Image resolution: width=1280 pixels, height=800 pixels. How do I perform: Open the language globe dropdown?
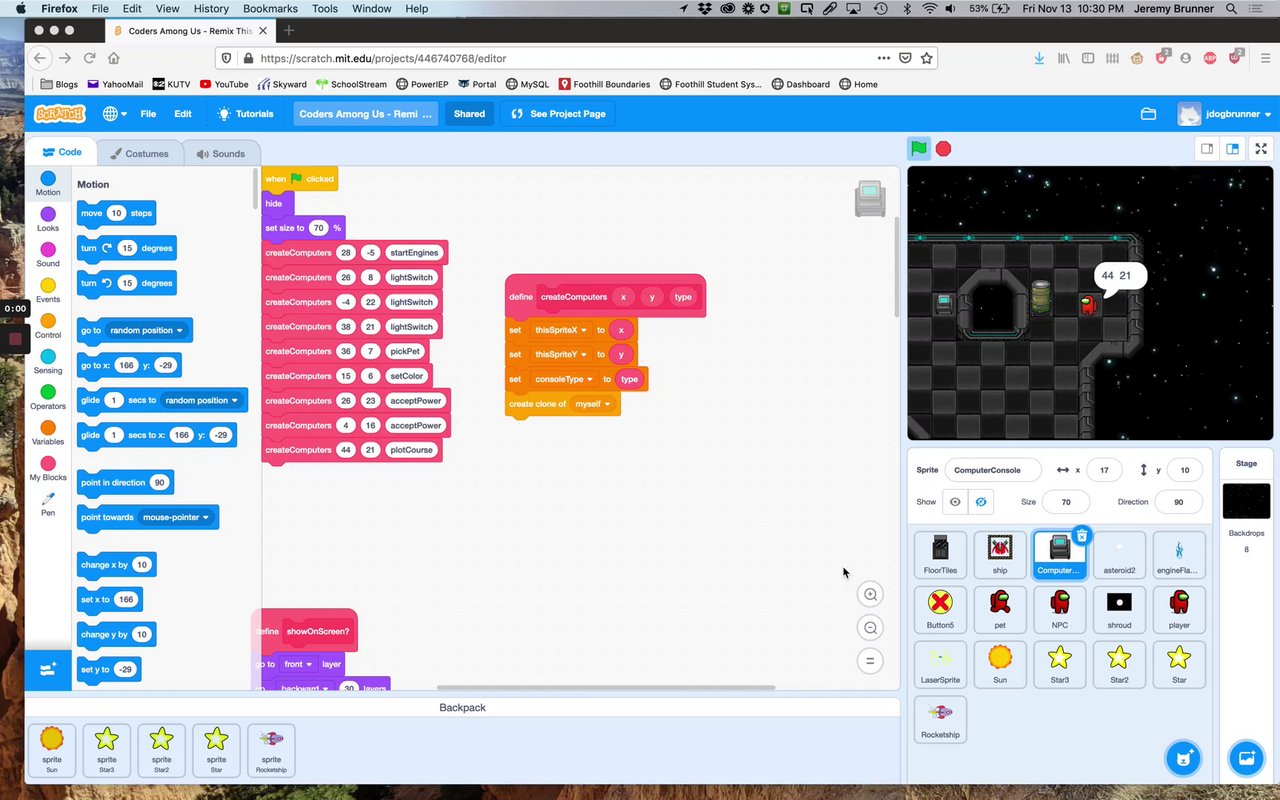coord(115,114)
